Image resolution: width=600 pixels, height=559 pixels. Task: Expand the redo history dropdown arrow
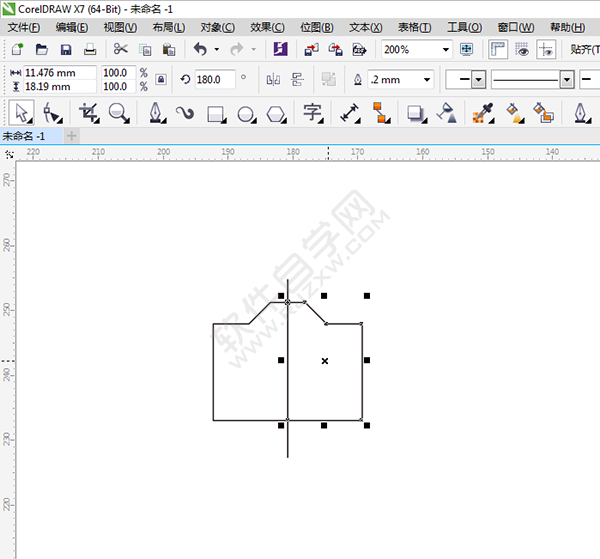(253, 49)
